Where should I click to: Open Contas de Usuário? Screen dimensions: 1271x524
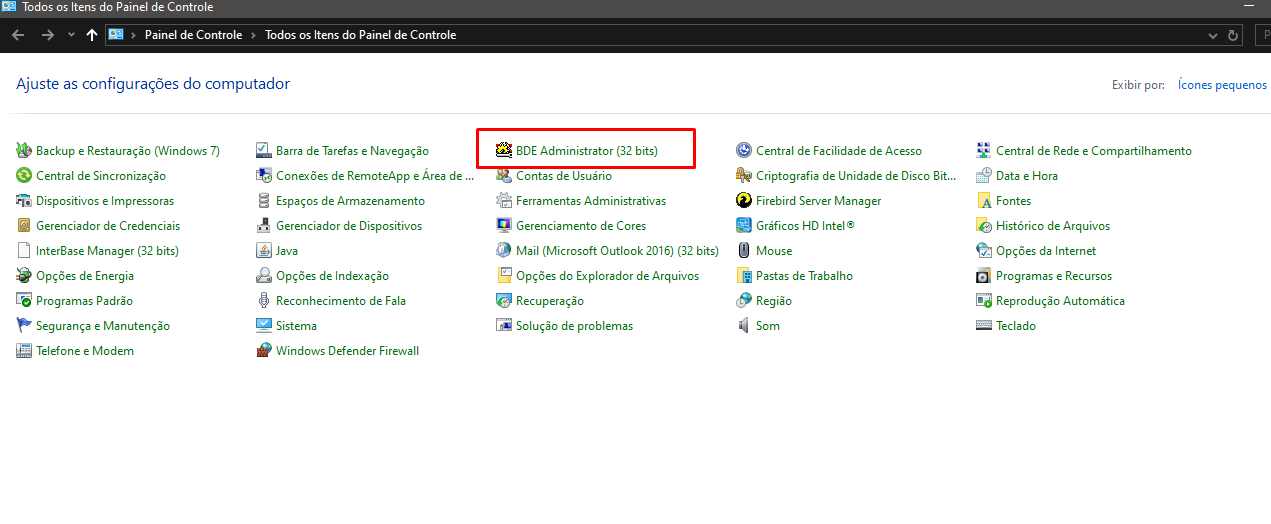pos(564,176)
